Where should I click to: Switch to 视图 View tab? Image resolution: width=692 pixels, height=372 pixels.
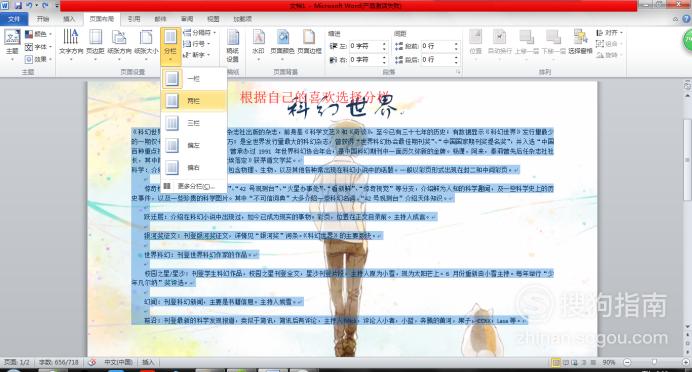click(213, 19)
